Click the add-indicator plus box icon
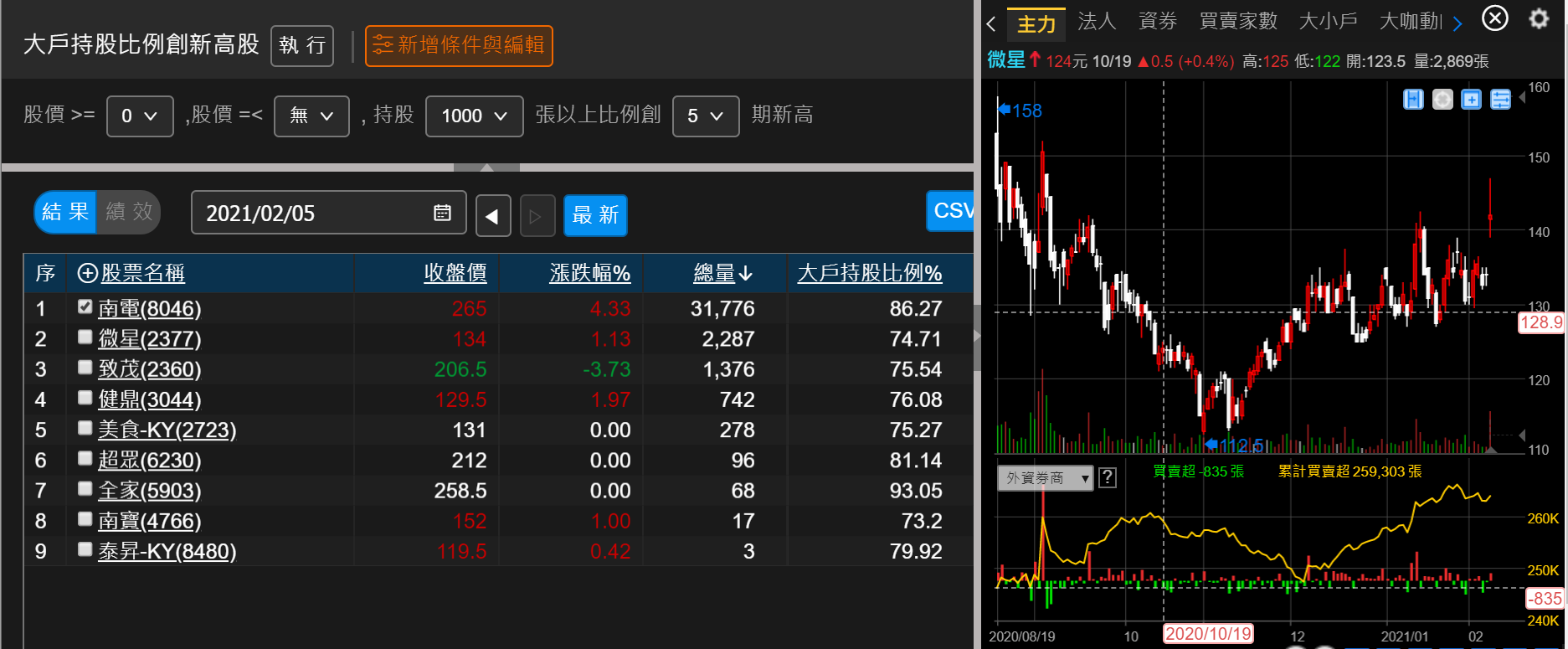The height and width of the screenshot is (649, 1568). click(x=1471, y=100)
